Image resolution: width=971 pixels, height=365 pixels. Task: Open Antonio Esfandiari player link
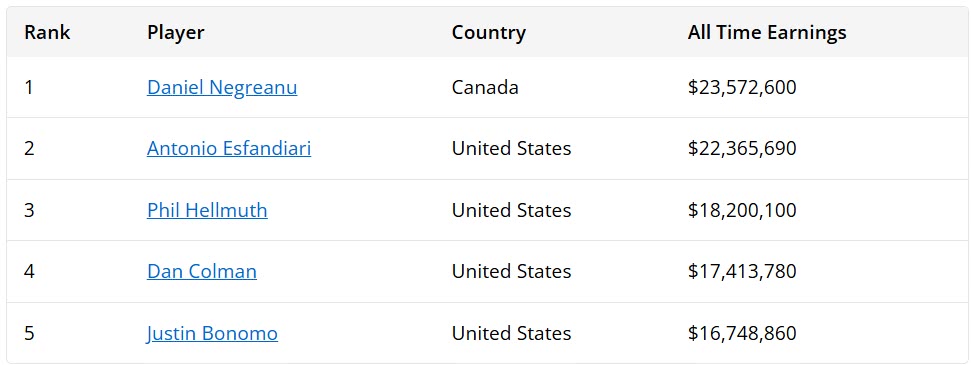tap(229, 149)
